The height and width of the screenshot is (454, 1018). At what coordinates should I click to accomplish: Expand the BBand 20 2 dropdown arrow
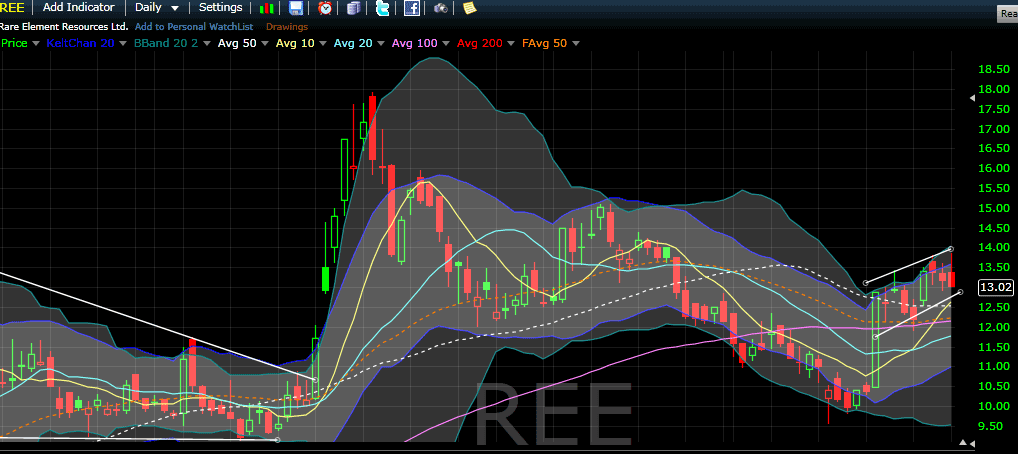(x=206, y=44)
